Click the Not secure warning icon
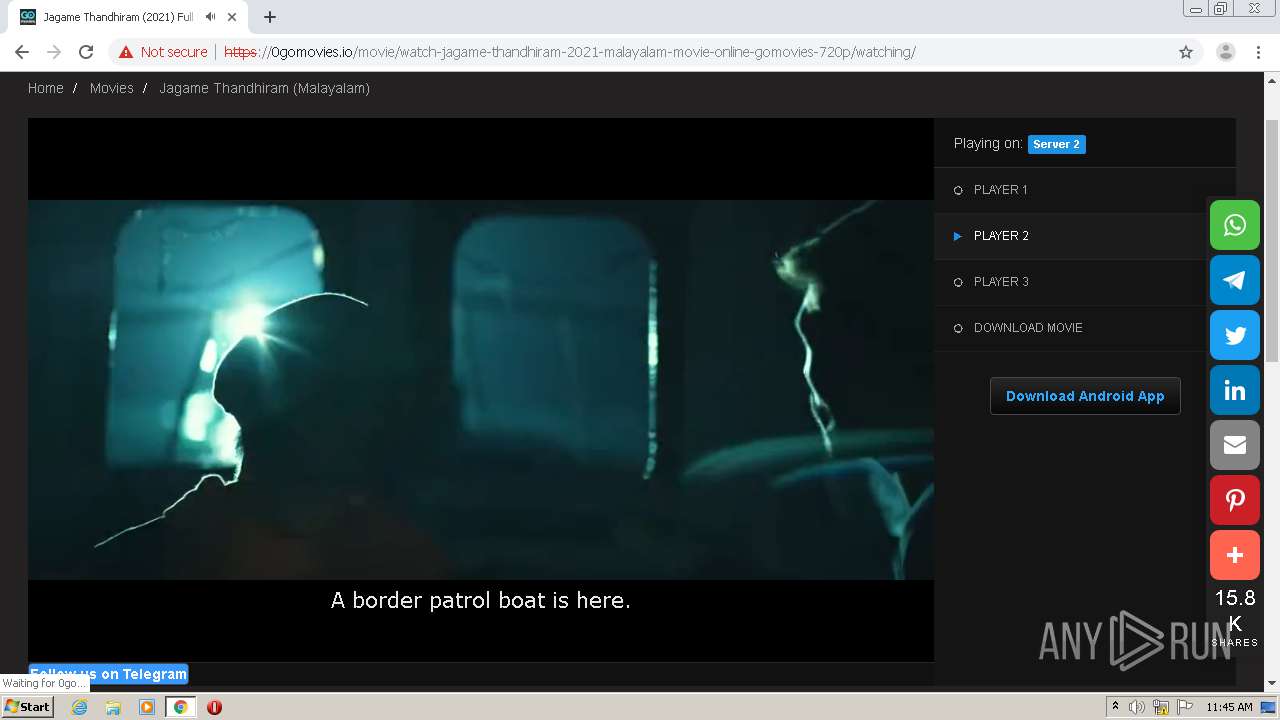The image size is (1280, 720). pos(126,52)
